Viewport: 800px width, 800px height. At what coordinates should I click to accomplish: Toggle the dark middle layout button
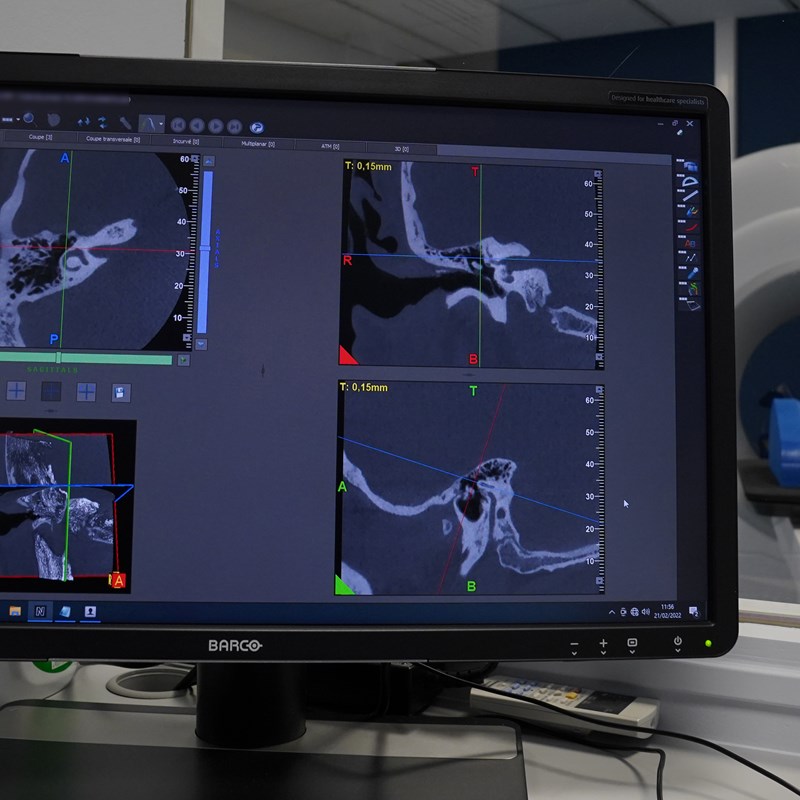point(51,391)
